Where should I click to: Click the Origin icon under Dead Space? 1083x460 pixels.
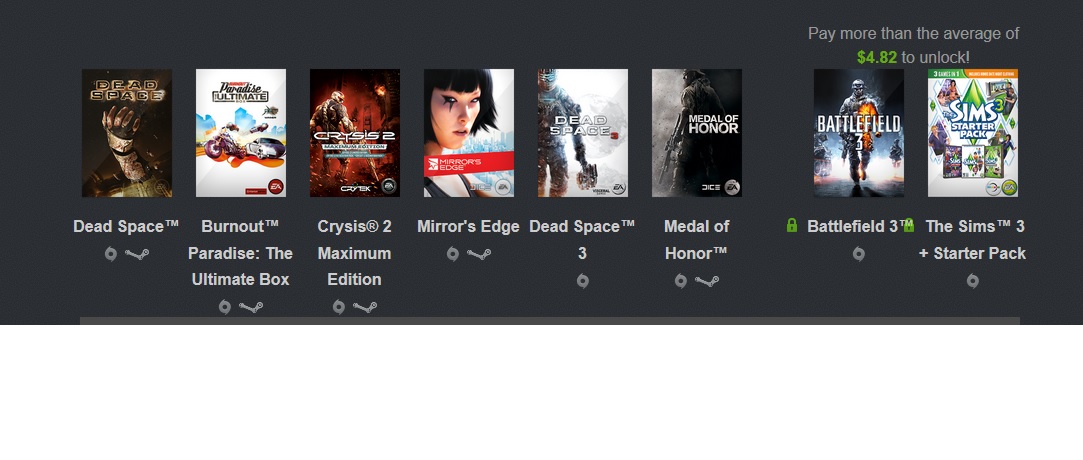[111, 254]
